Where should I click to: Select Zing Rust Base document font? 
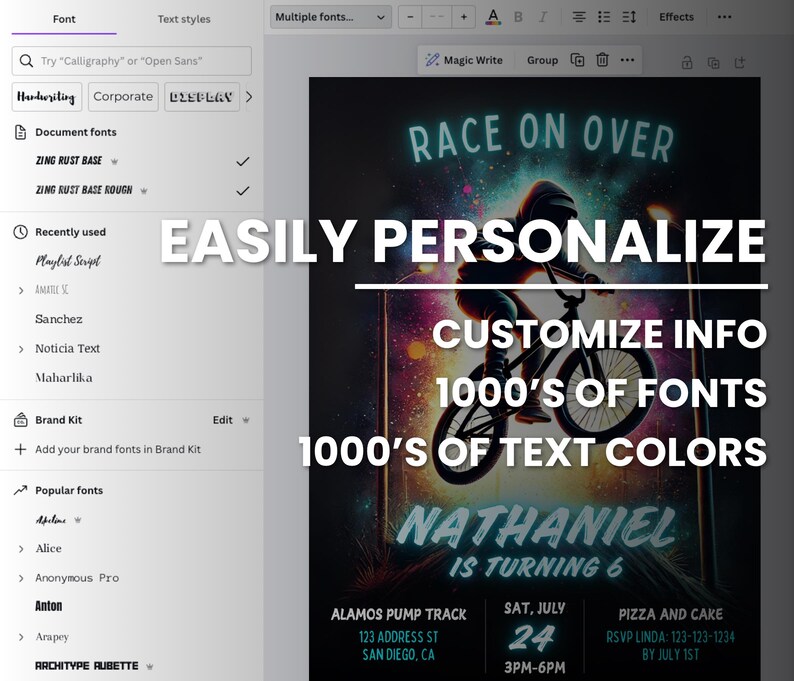(x=69, y=161)
